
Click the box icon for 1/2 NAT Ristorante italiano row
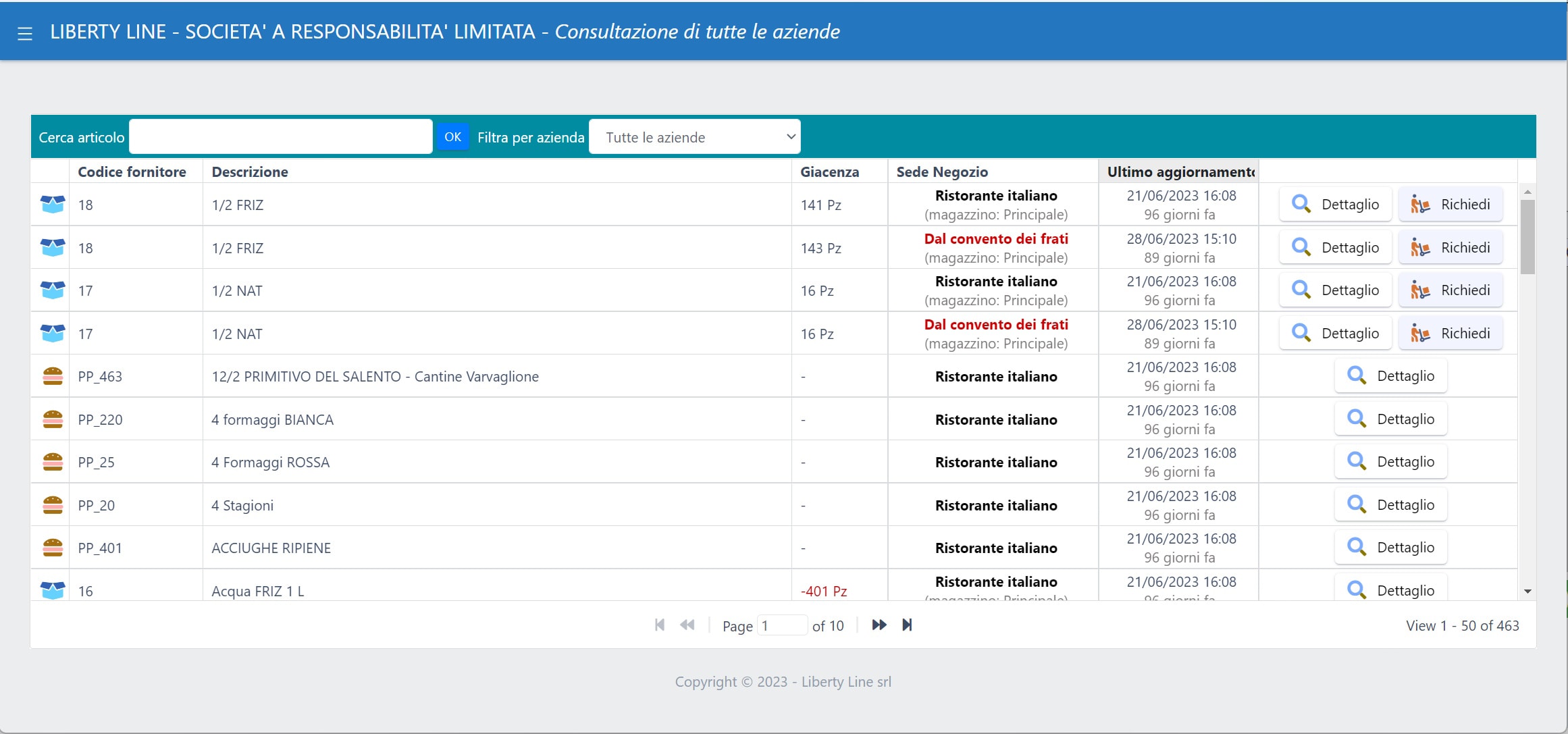53,290
